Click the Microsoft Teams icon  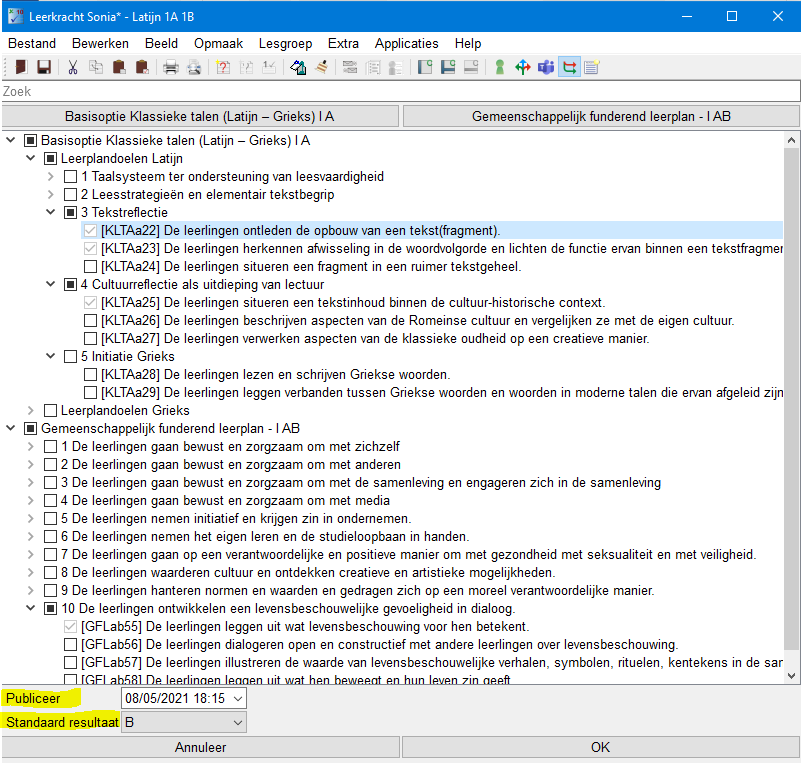(546, 67)
